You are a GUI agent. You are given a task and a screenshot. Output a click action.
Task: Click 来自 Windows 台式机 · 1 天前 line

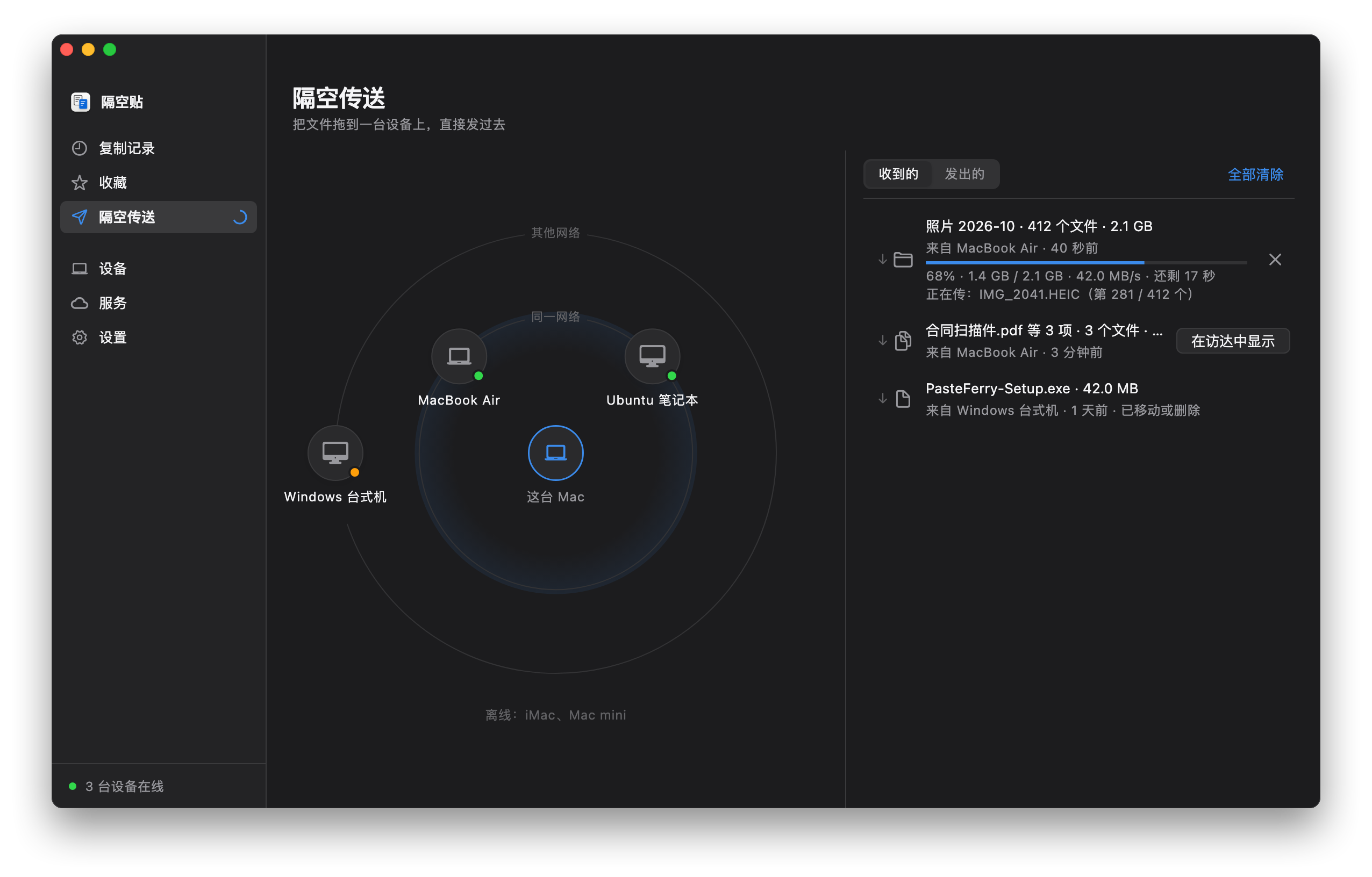pos(1063,411)
